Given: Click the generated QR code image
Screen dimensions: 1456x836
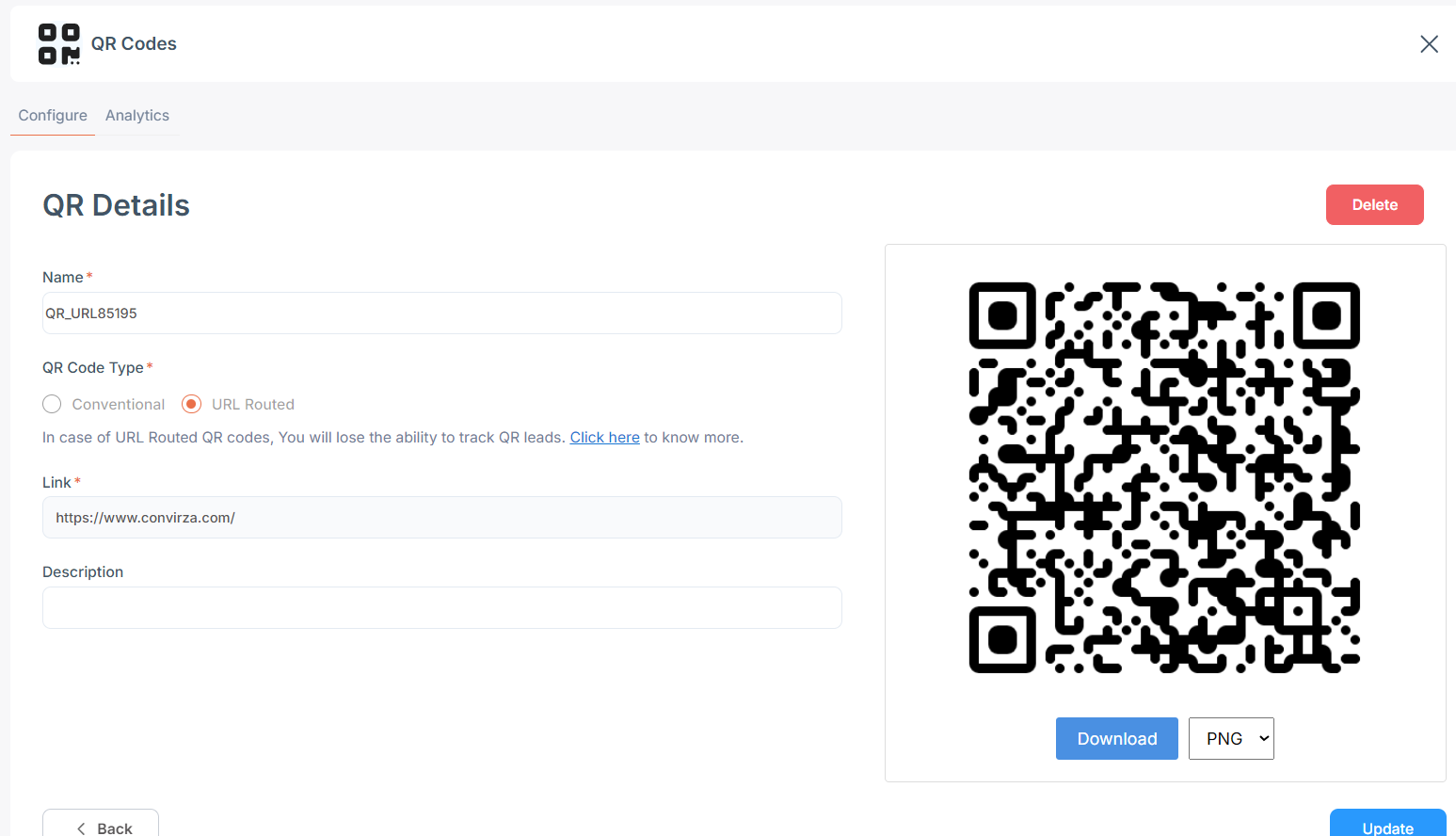Looking at the screenshot, I should [x=1164, y=477].
